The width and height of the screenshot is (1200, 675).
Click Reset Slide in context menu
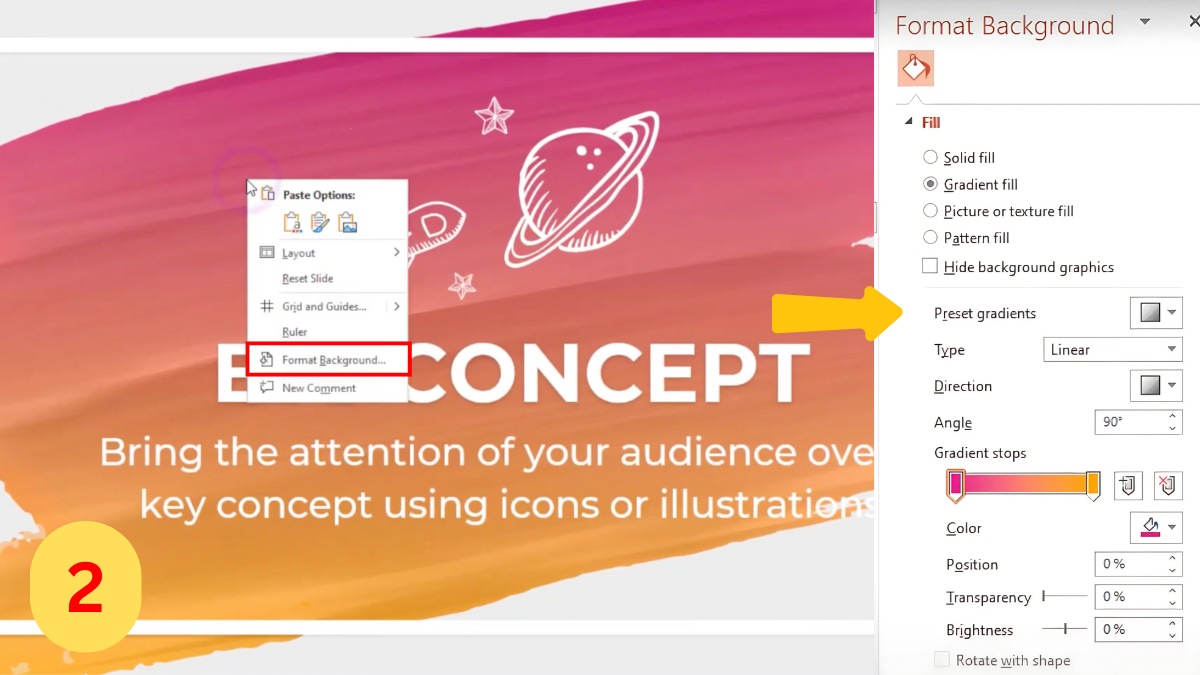(x=307, y=279)
